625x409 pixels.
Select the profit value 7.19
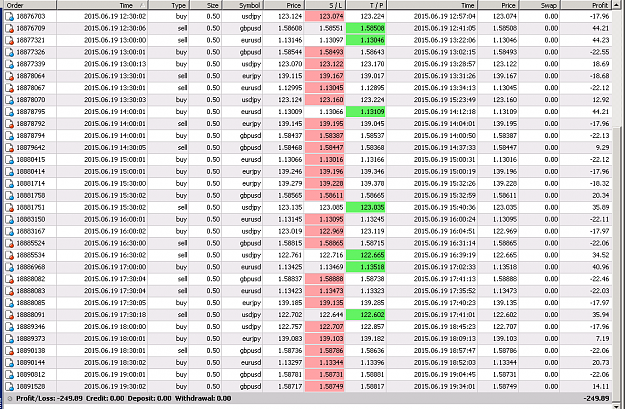pos(603,339)
